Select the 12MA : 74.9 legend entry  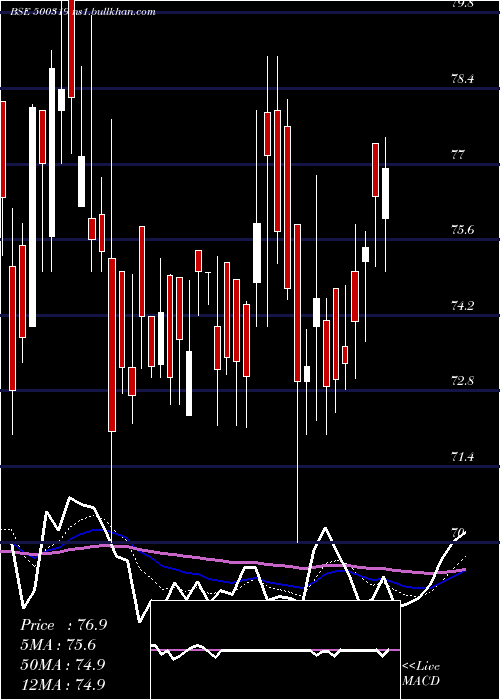click(x=63, y=684)
